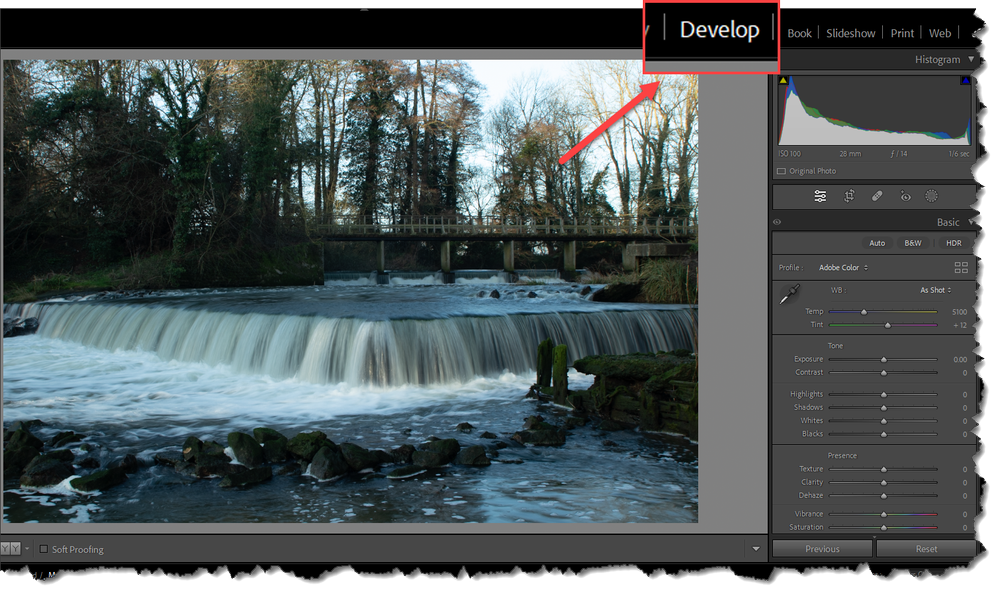Viewport: 1000px width, 594px height.
Task: Click the Dehaze slider handle
Action: (884, 496)
